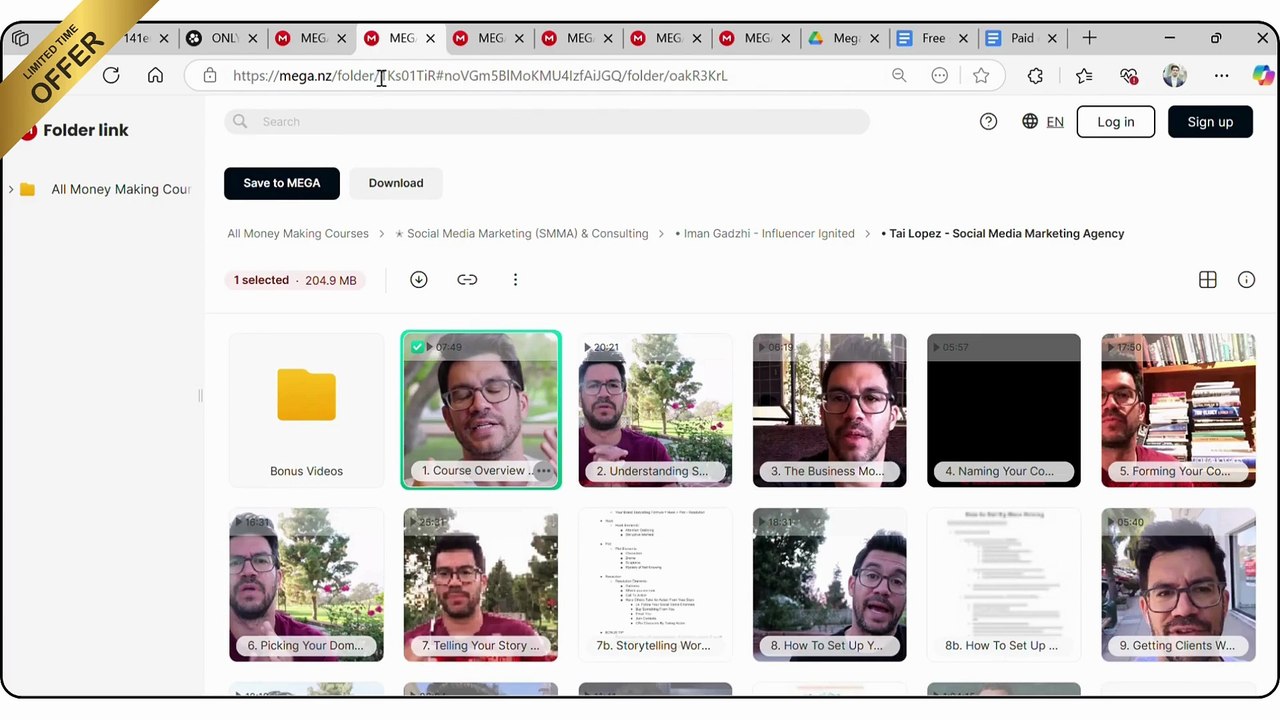Go to browser home icon
The image size is (1280, 720).
(155, 76)
